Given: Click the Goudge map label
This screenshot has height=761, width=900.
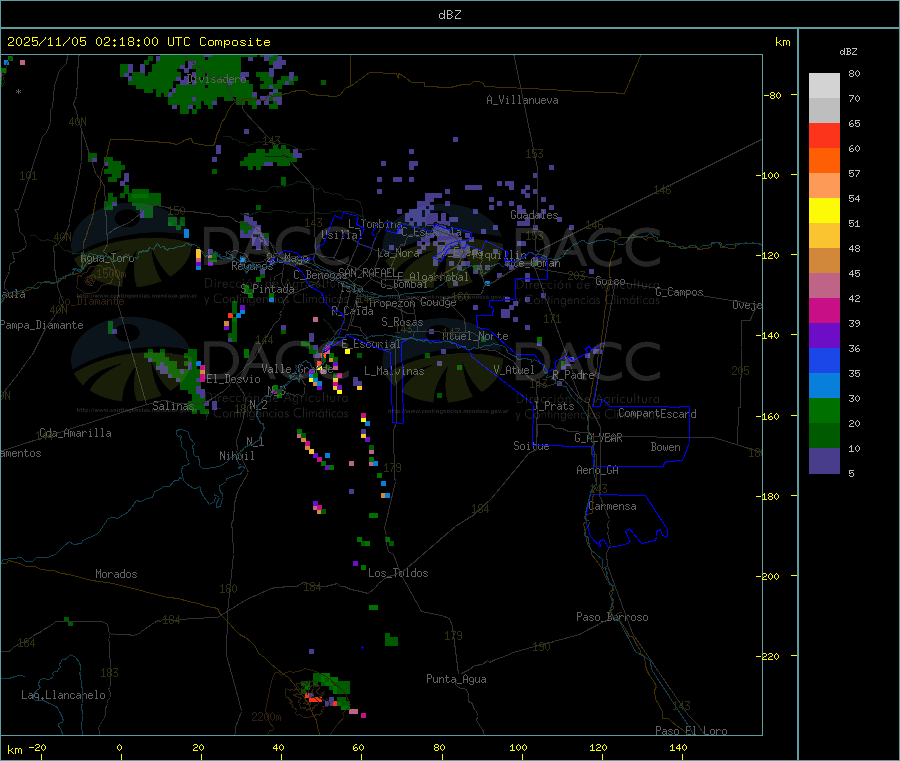Looking at the screenshot, I should click(x=438, y=302).
